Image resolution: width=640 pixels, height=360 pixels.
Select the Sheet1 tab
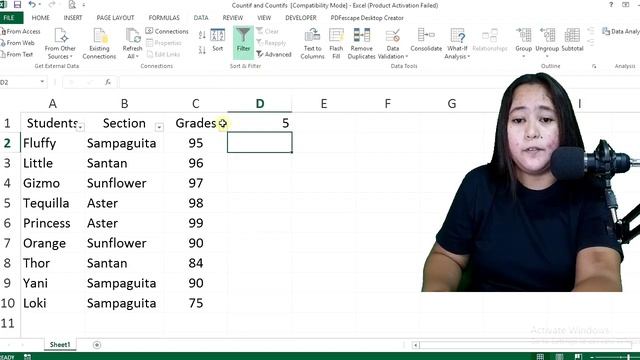pos(60,345)
